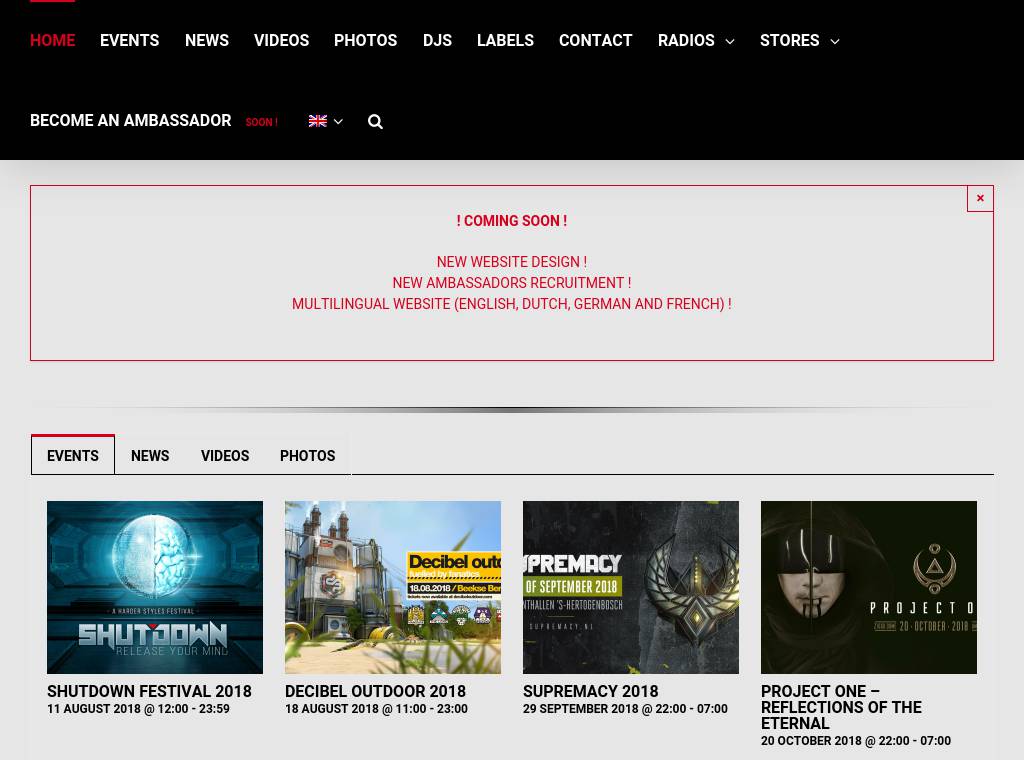Open the Supremacy 2018 poster thumbnail
The width and height of the screenshot is (1024, 760).
click(631, 587)
